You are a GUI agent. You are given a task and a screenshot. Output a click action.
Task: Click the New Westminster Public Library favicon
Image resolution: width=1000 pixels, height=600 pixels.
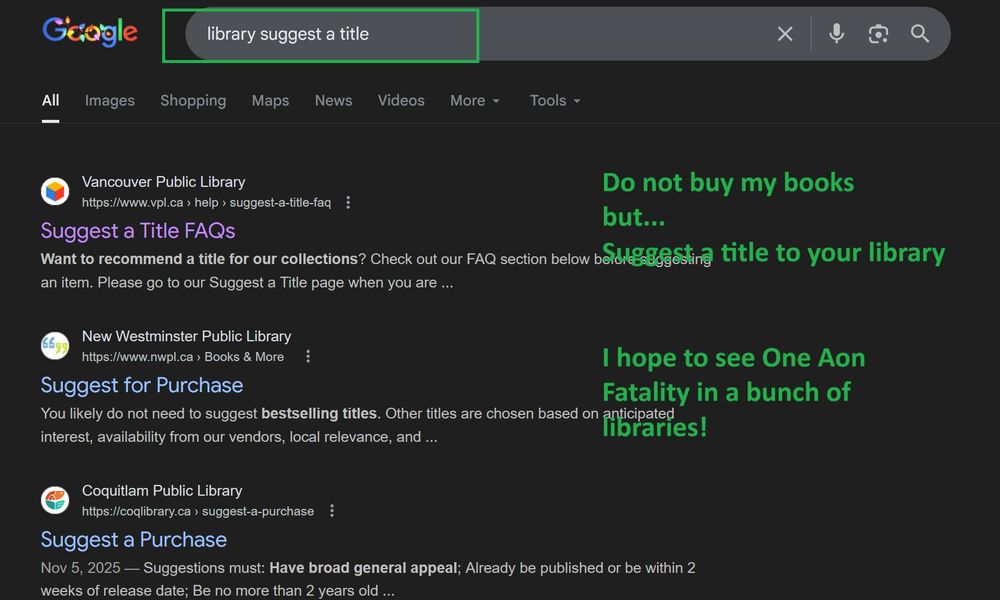pos(55,346)
